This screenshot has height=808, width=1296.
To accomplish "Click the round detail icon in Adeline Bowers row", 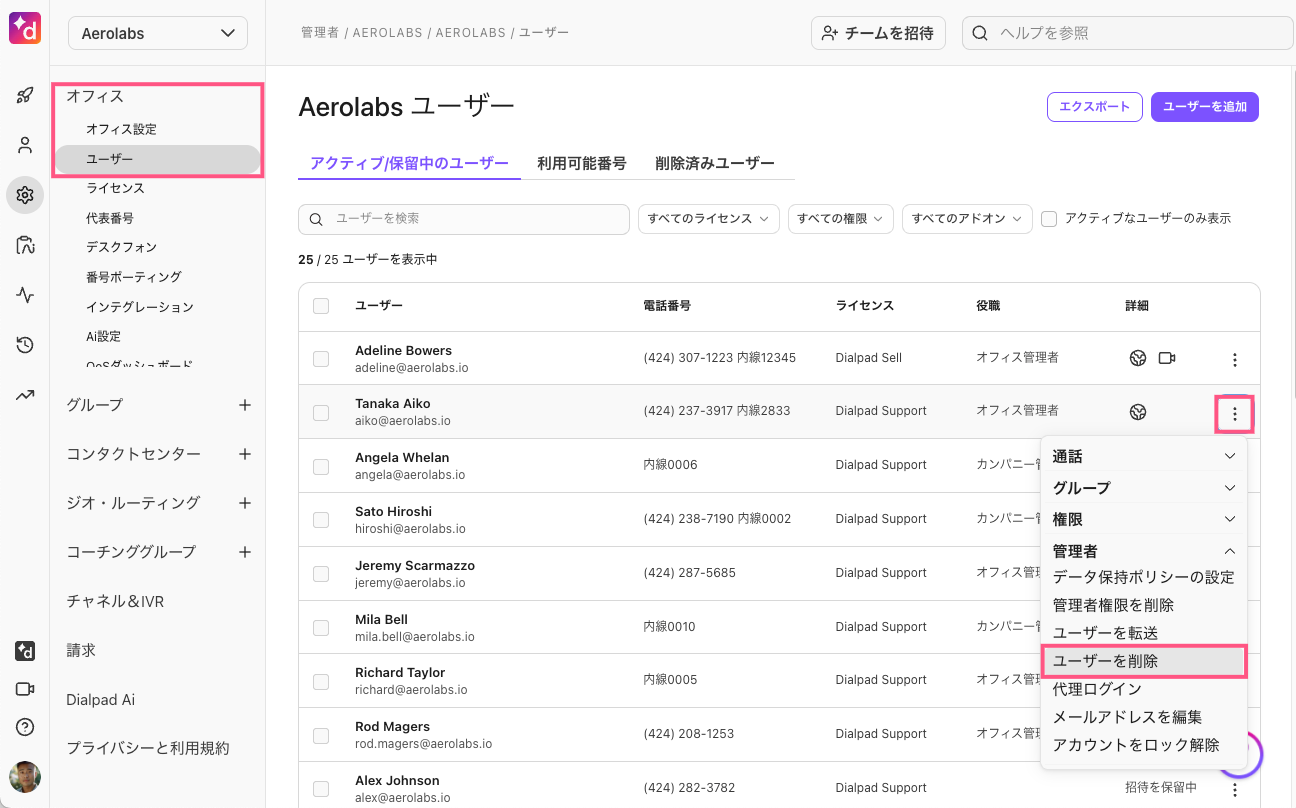I will [x=1138, y=358].
